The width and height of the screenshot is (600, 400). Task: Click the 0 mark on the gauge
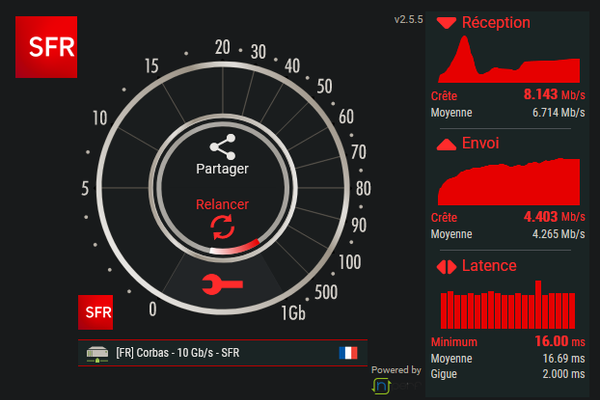(x=153, y=309)
